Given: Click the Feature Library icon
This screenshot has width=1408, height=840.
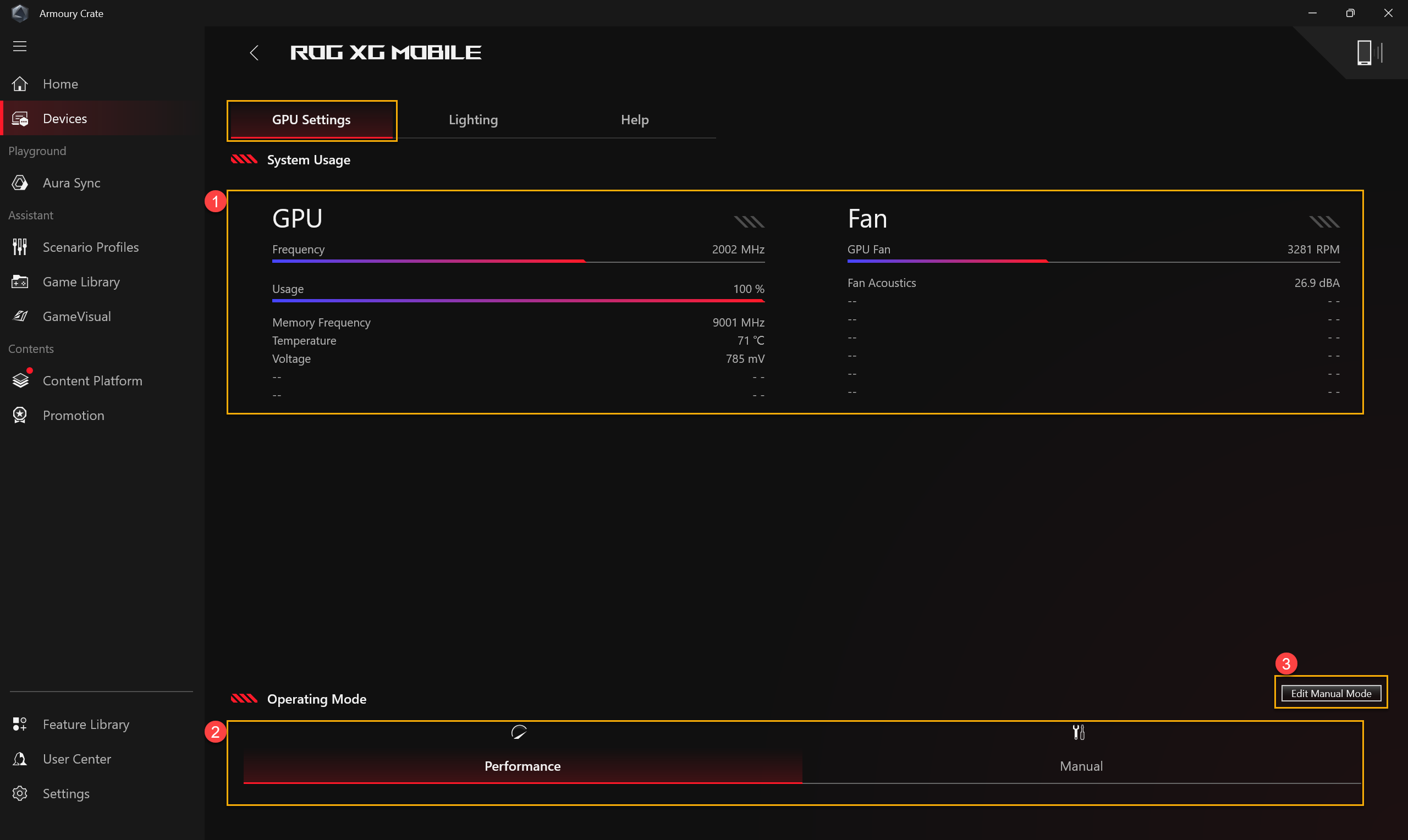Looking at the screenshot, I should pyautogui.click(x=20, y=724).
